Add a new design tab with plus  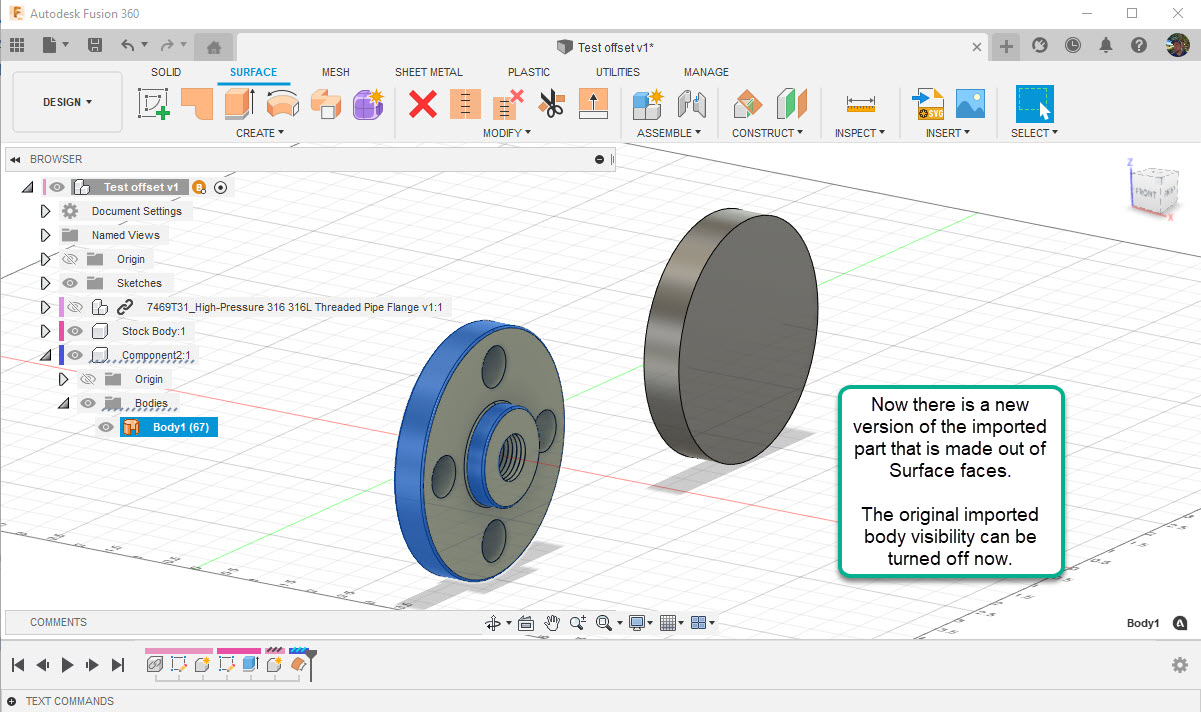(1006, 46)
